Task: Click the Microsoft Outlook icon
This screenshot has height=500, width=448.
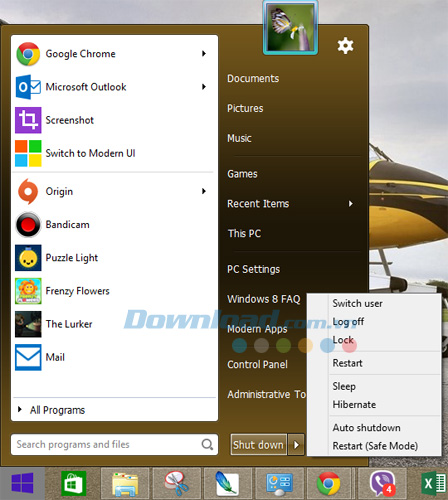Action: tap(28, 87)
